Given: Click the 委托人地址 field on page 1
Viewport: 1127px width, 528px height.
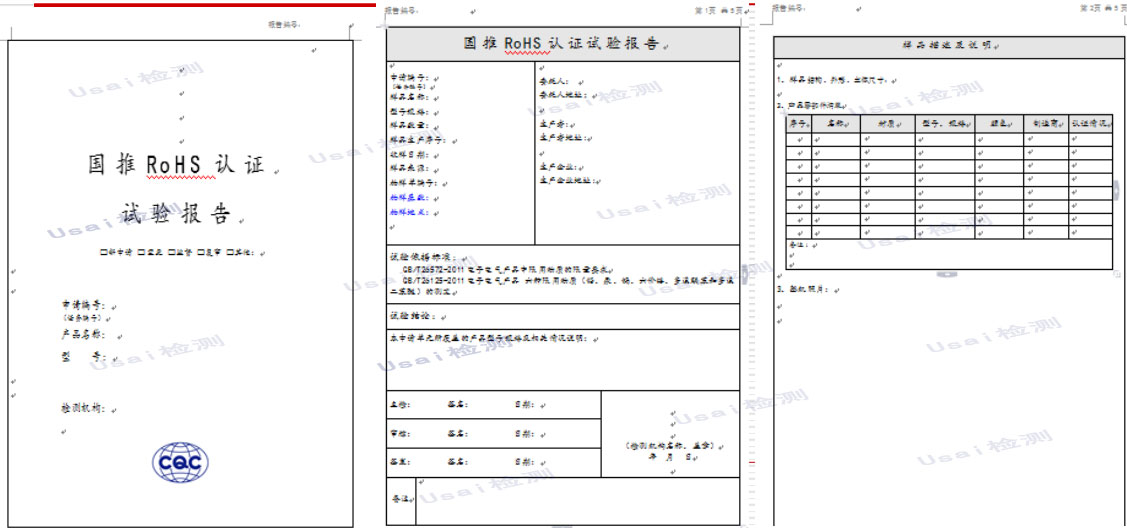Looking at the screenshot, I should tap(564, 95).
